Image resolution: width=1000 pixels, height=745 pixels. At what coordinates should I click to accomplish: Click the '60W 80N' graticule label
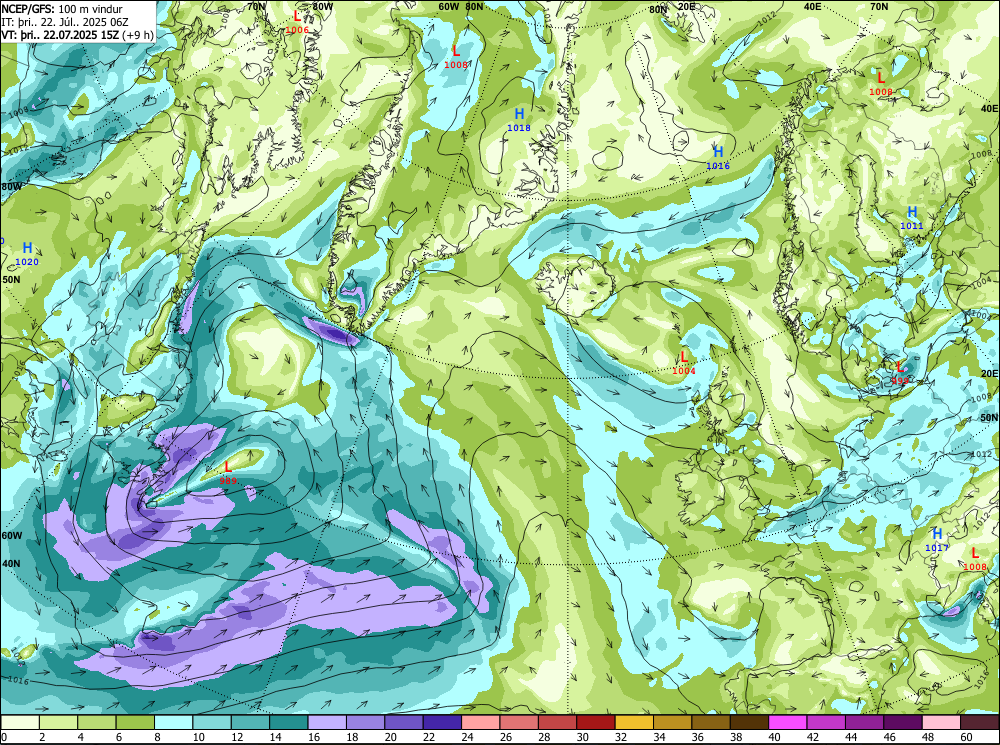tap(460, 6)
